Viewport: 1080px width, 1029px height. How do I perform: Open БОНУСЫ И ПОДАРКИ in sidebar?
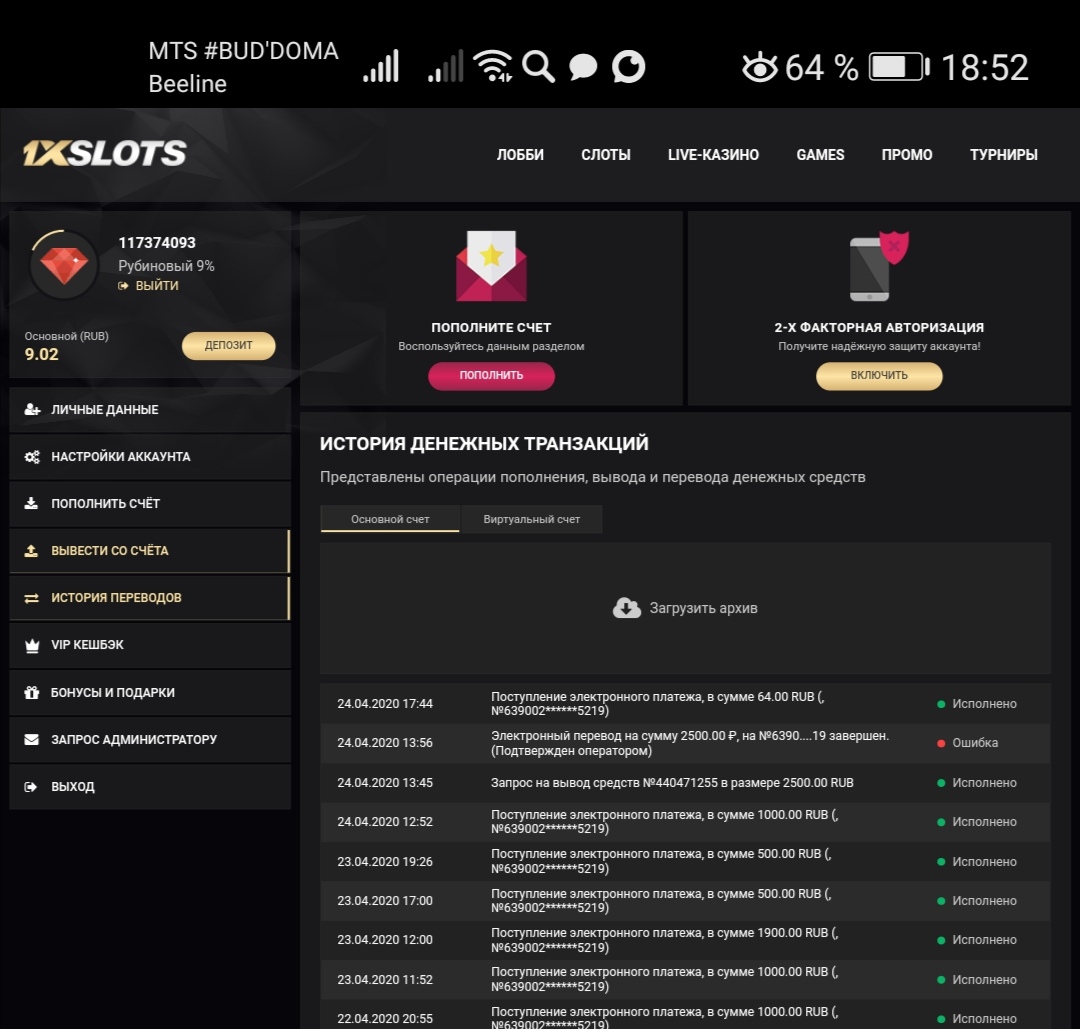150,692
